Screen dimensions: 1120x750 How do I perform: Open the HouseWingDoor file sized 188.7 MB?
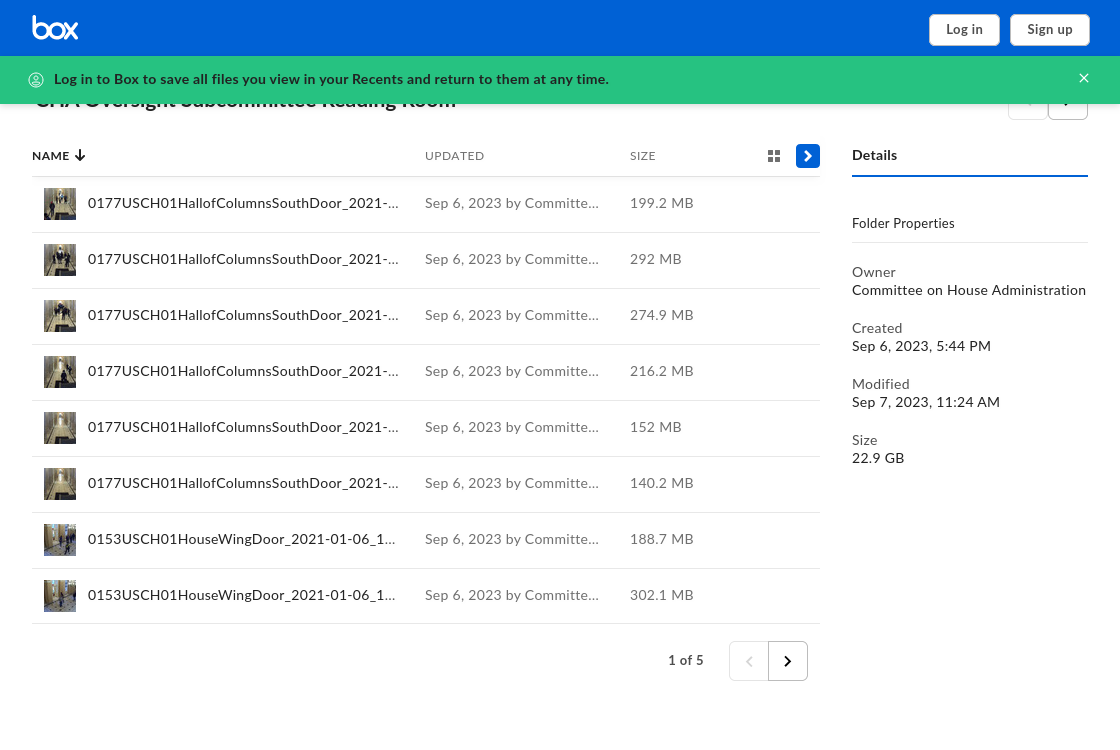tap(241, 539)
